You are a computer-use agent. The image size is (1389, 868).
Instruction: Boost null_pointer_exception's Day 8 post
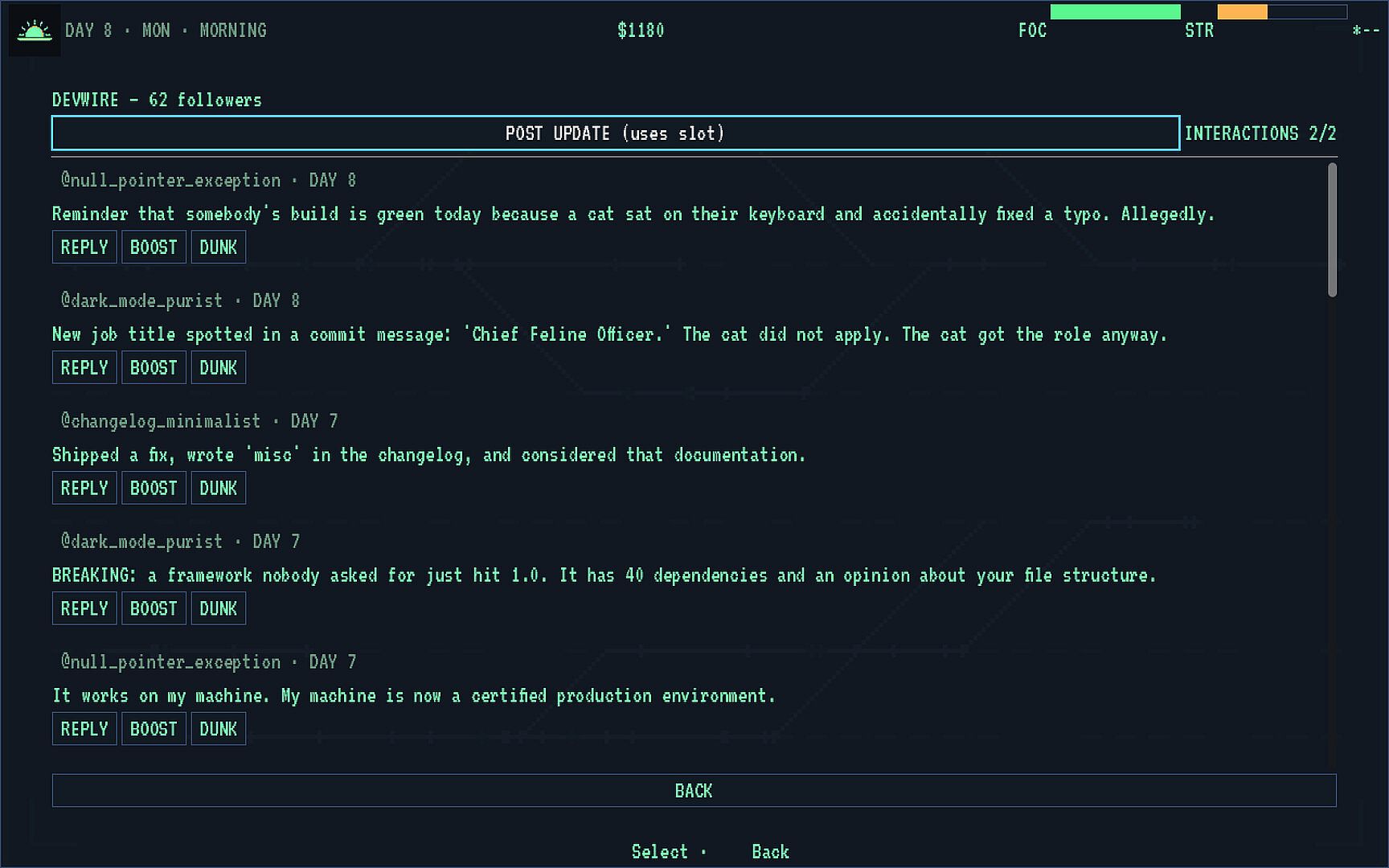[x=154, y=247]
